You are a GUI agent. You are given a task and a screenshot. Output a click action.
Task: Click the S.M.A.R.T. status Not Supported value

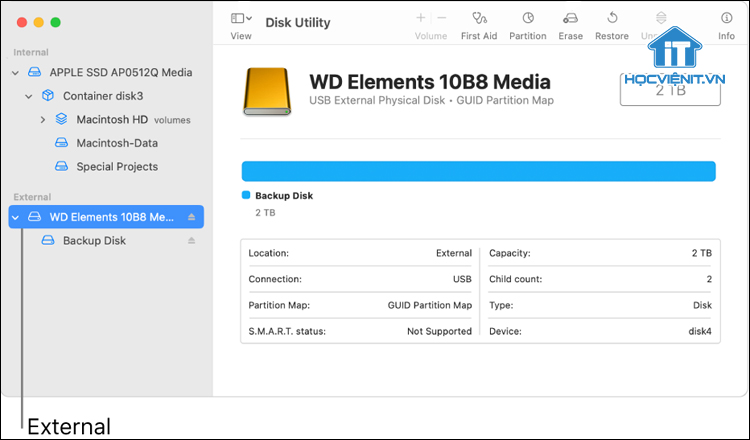[x=439, y=331]
